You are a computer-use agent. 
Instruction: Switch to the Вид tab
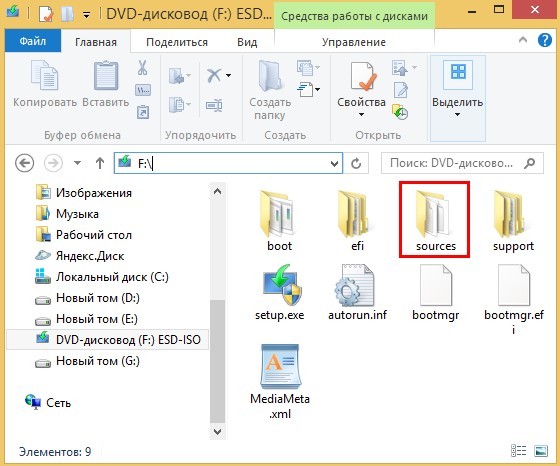coord(247,42)
